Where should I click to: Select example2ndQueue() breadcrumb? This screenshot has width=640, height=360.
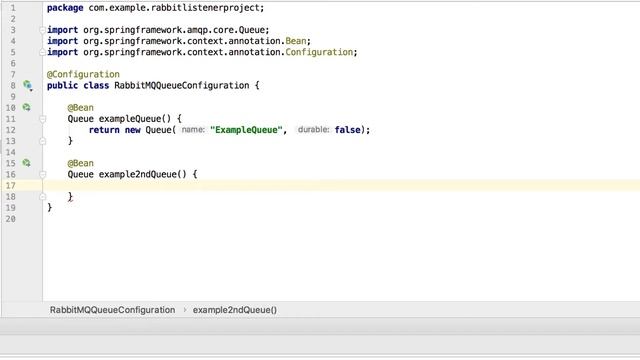235,310
